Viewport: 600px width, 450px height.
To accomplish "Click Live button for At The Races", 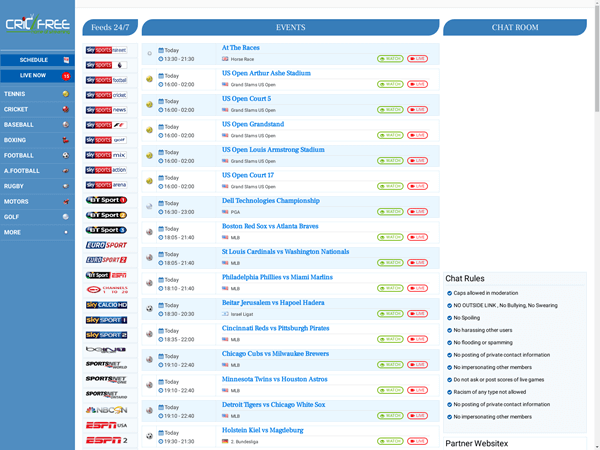I will (x=417, y=59).
